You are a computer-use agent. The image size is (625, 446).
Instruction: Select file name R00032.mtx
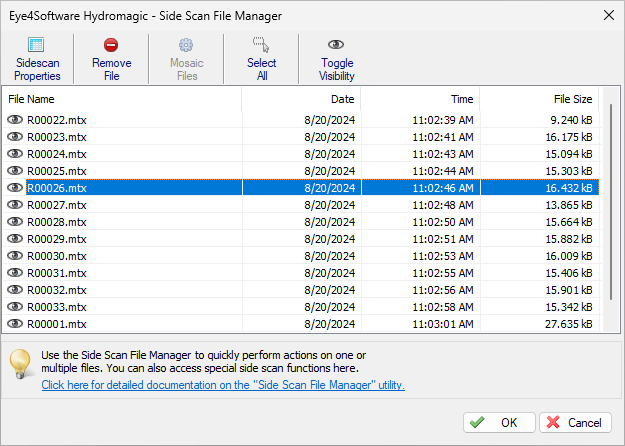(57, 290)
